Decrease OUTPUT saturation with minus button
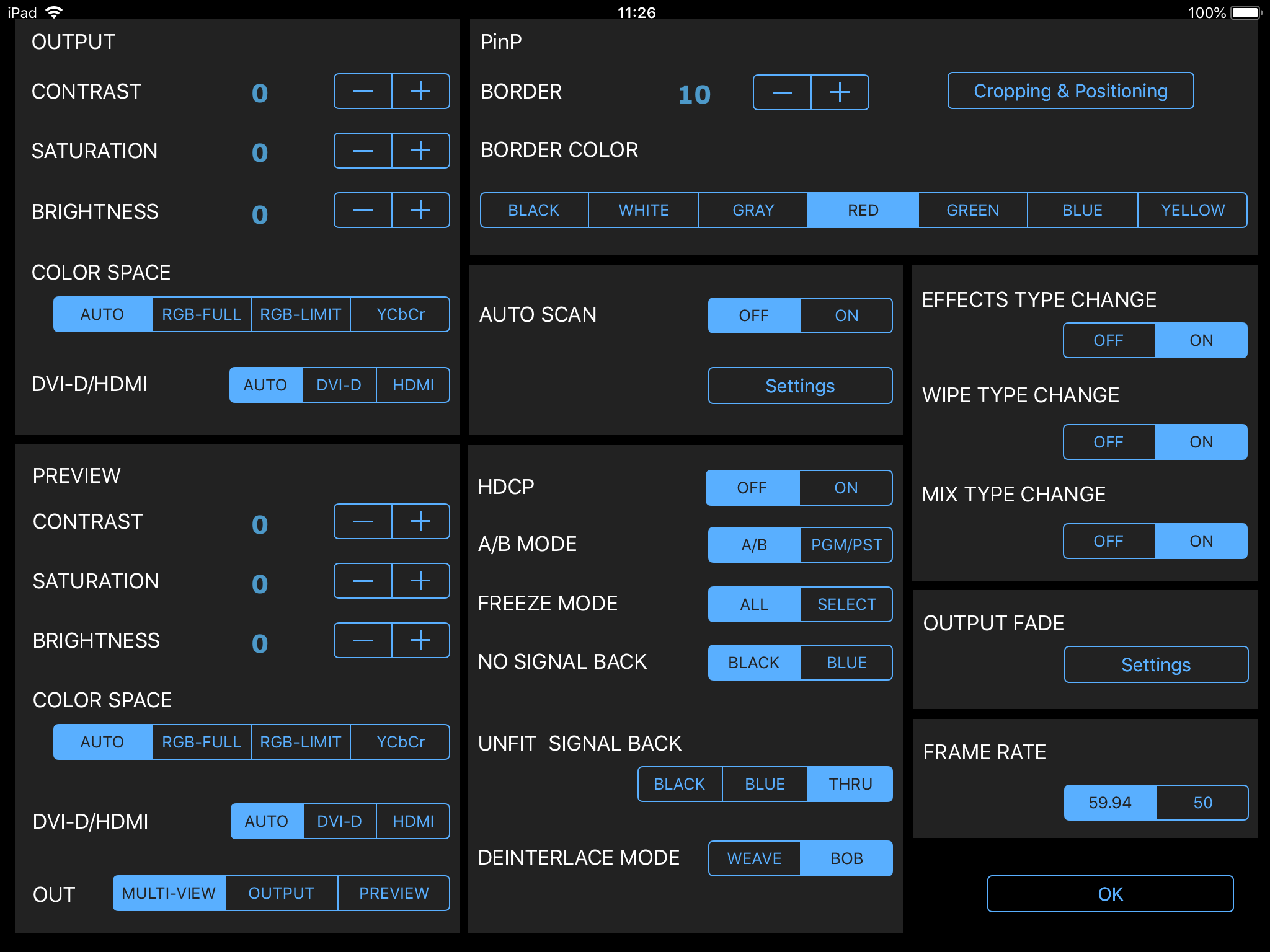The image size is (1270, 952). tap(363, 151)
